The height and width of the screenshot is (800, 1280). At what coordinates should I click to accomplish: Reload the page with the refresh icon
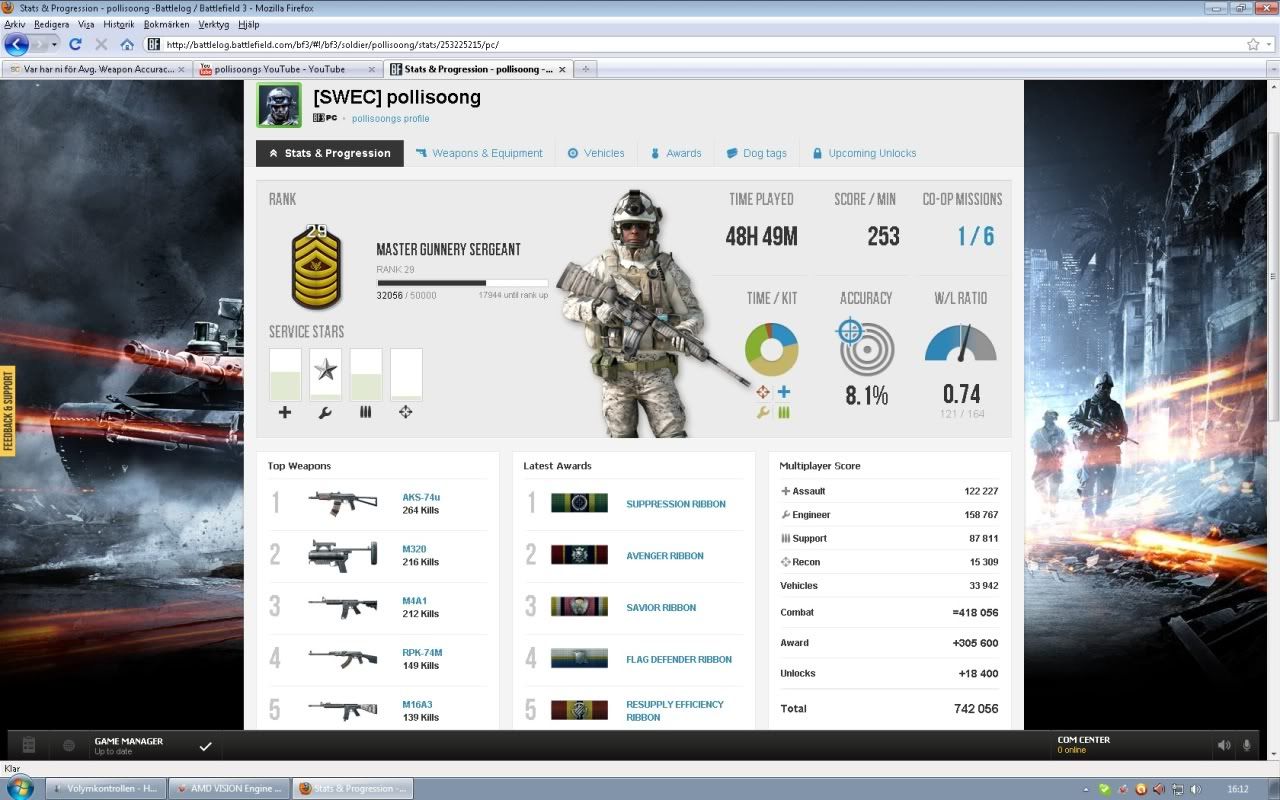click(x=75, y=44)
